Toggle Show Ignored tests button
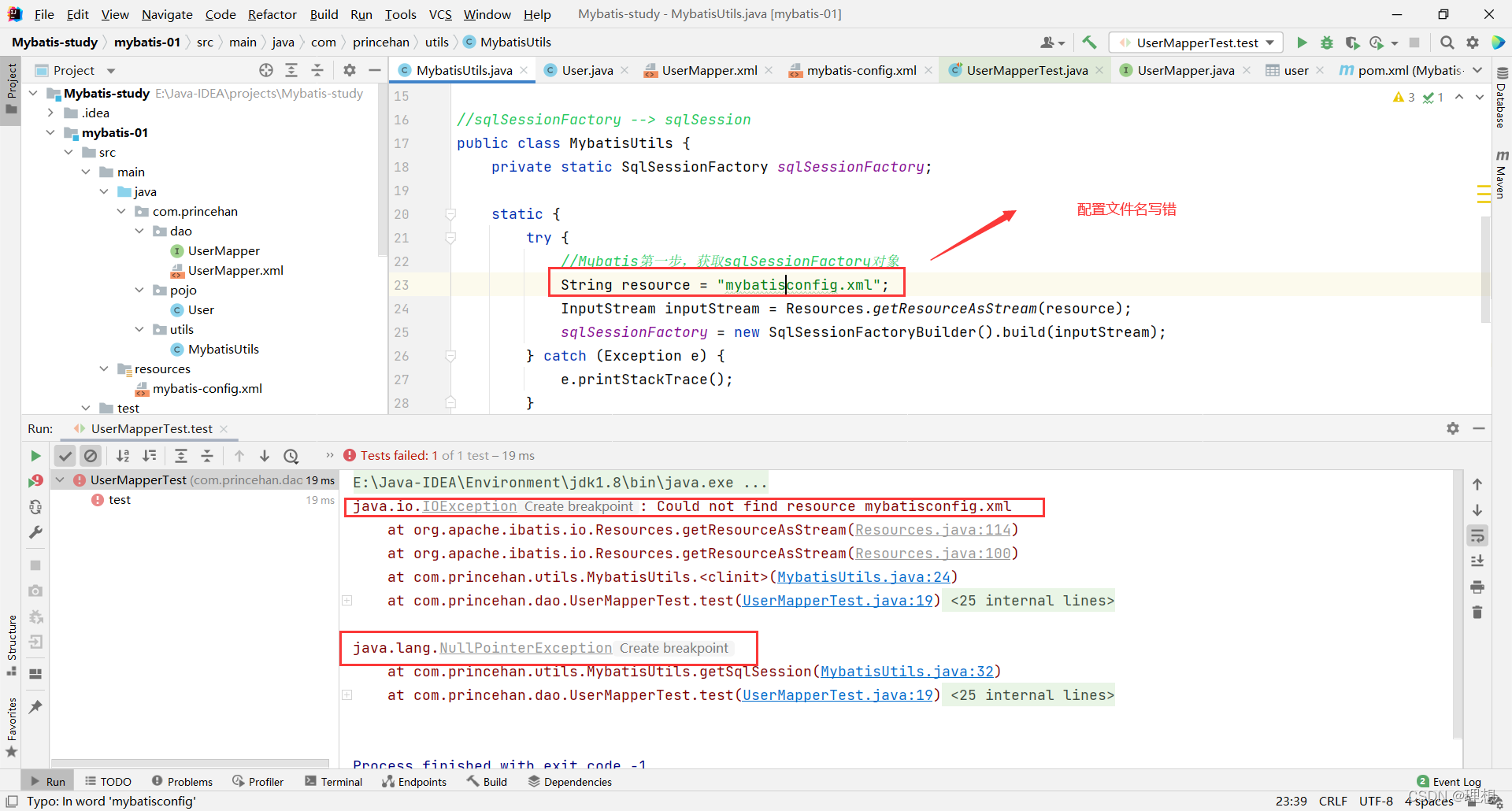1512x811 pixels. tap(91, 456)
